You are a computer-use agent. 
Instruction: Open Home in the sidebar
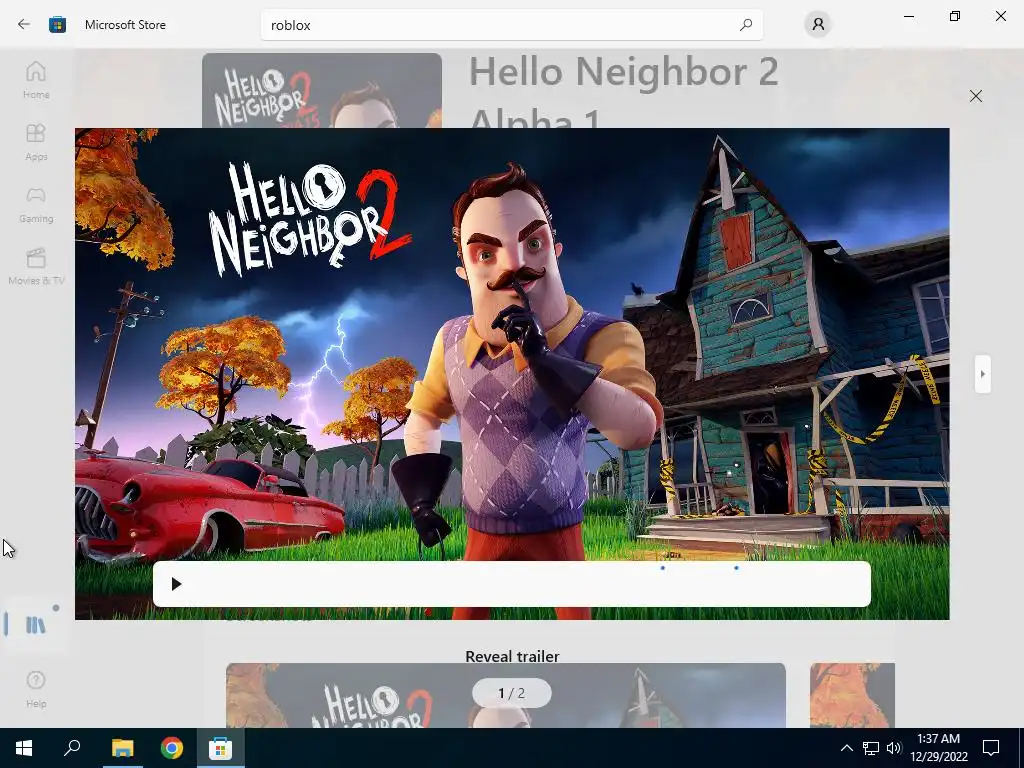(36, 80)
